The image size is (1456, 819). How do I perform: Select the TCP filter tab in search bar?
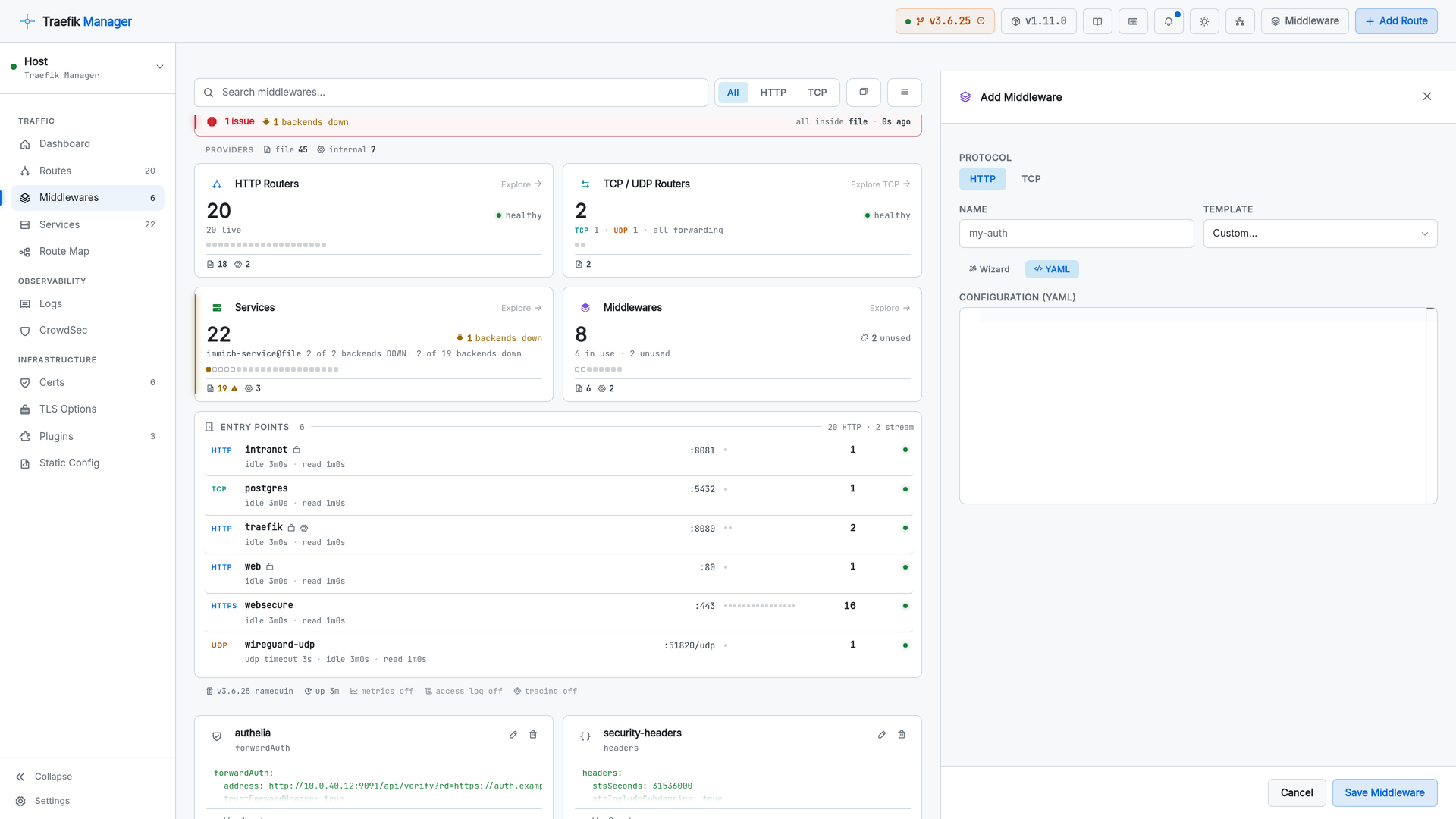click(817, 93)
